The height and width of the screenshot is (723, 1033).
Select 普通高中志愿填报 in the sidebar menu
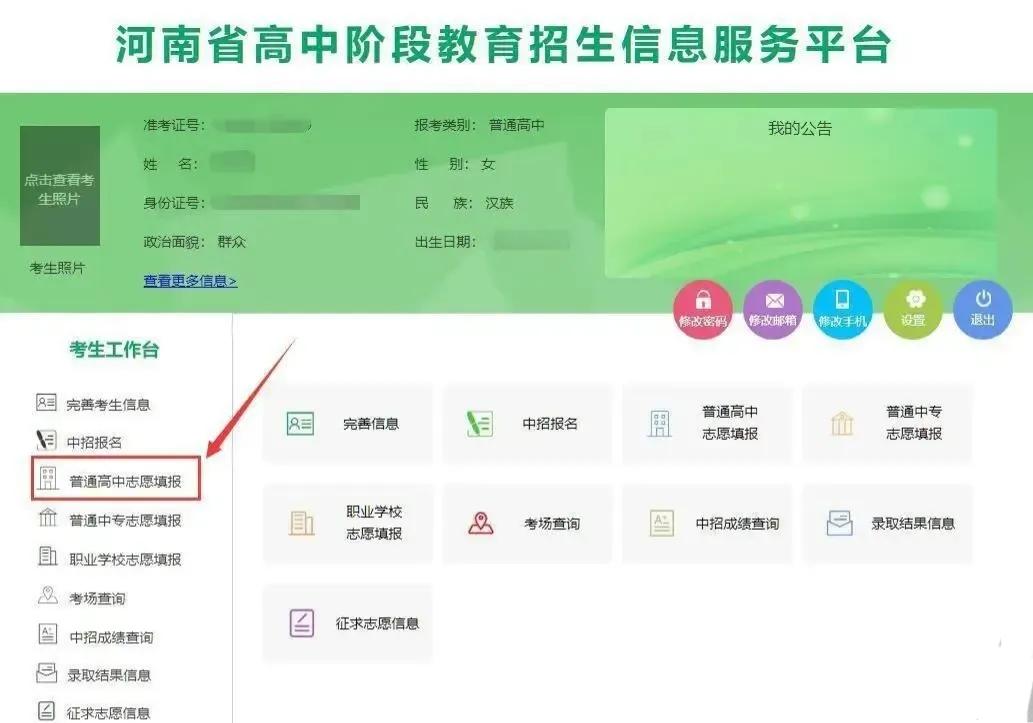[118, 480]
